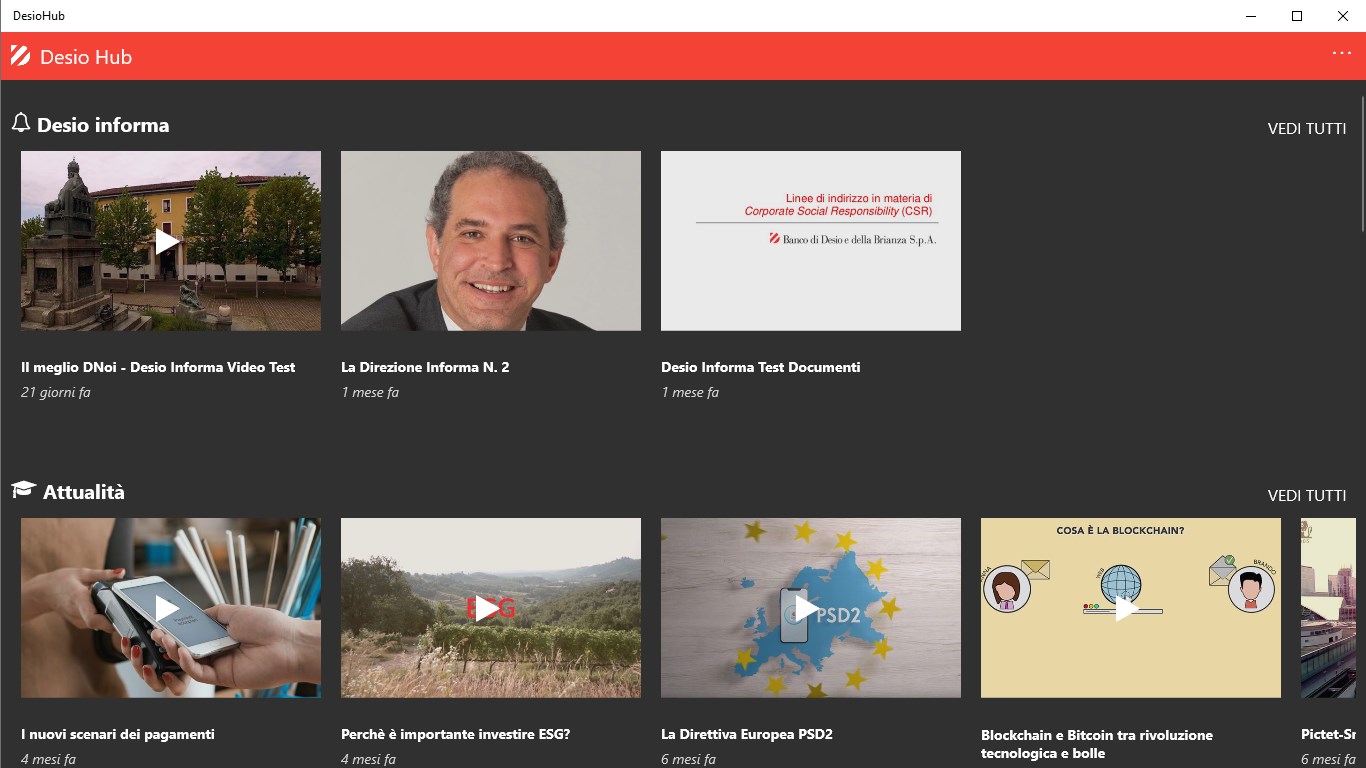1366x768 pixels.
Task: Play the I nuovi scenari dei pagamenti video
Action: [x=168, y=608]
